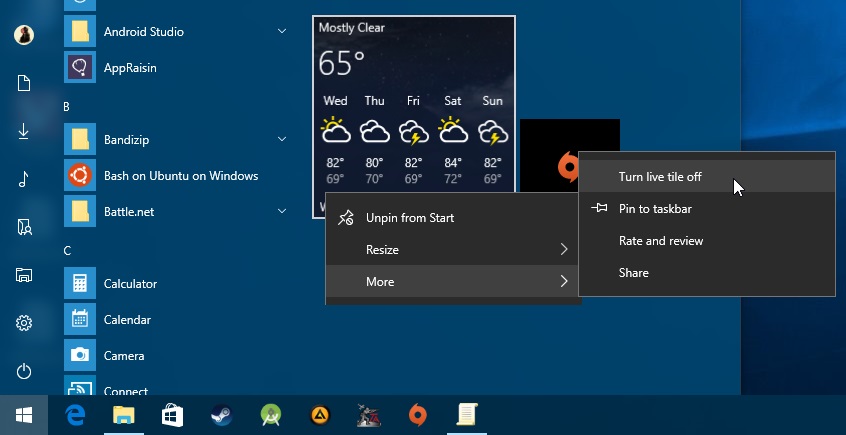This screenshot has width=846, height=435.
Task: Expand the Android Studio folder chevron
Action: point(282,31)
